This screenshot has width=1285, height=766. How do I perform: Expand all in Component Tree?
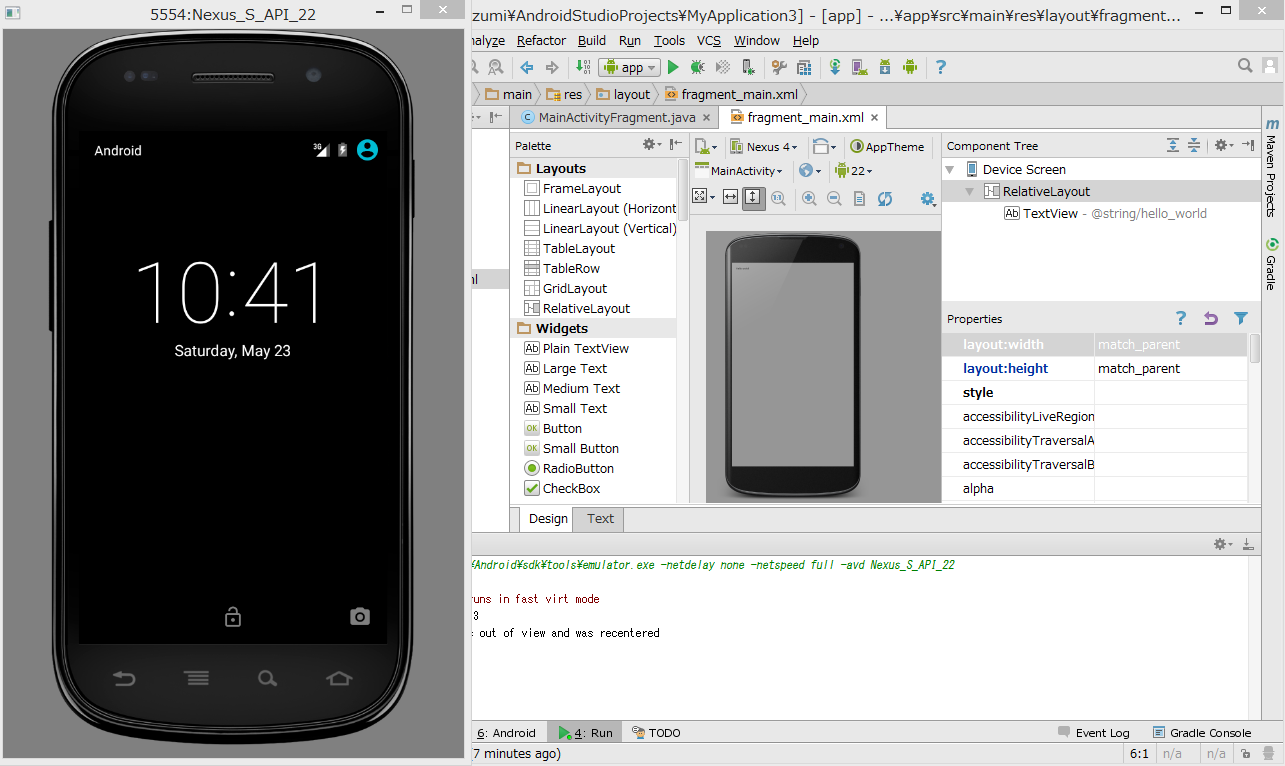click(1173, 146)
